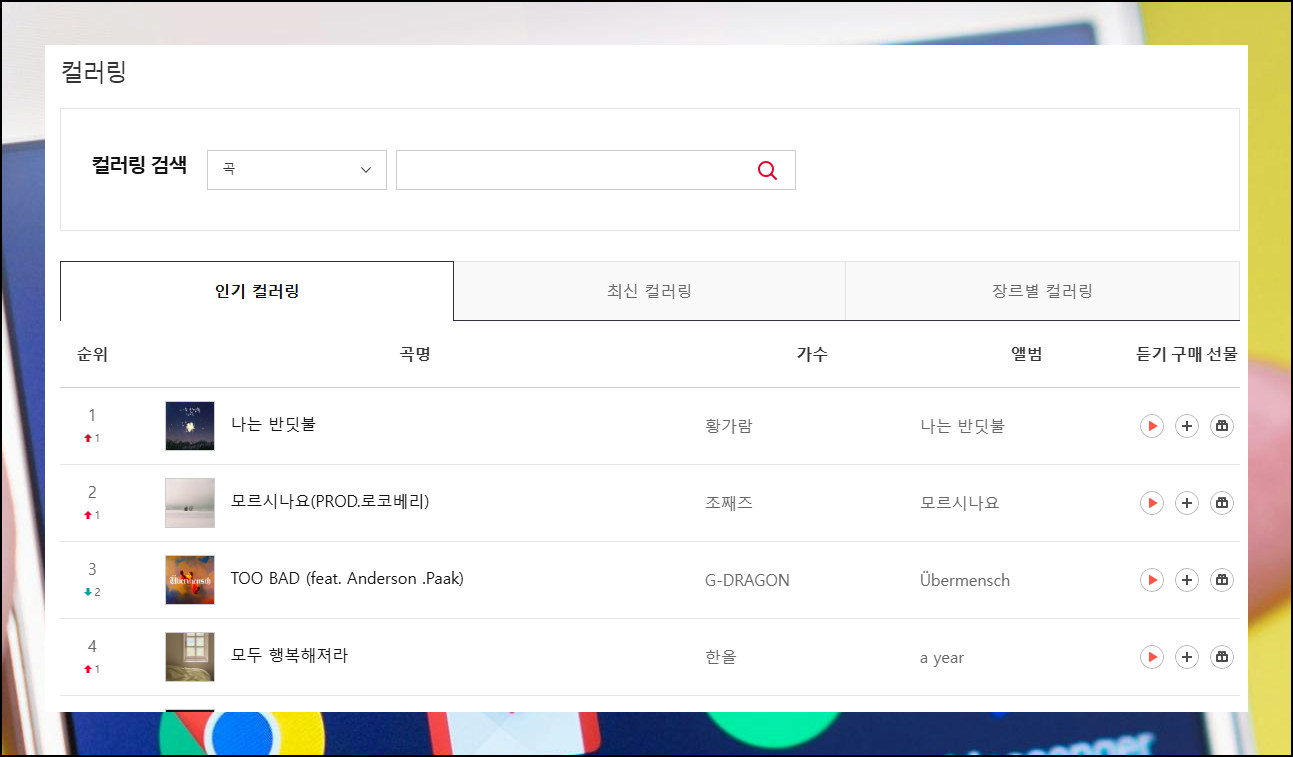Open the 곡 search type dropdown
Image resolution: width=1293 pixels, height=757 pixels.
[297, 170]
